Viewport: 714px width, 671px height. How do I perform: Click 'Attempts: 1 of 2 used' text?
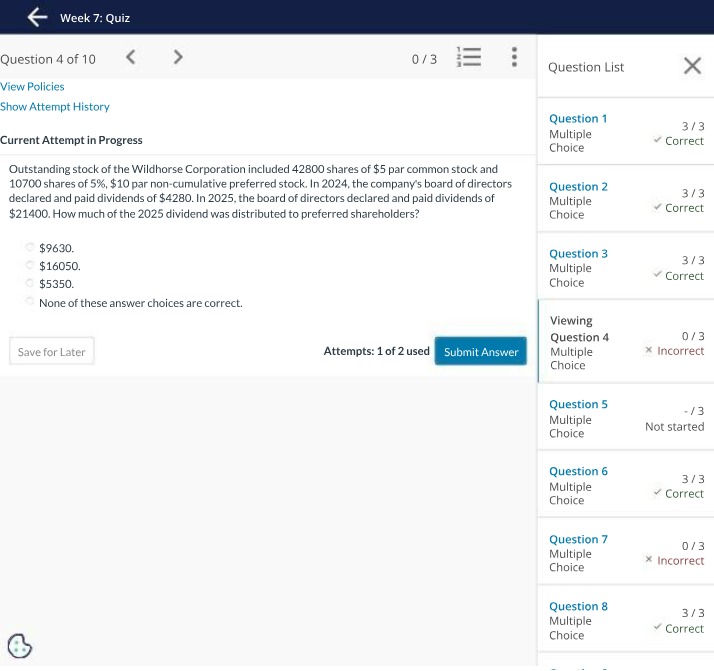pos(377,351)
